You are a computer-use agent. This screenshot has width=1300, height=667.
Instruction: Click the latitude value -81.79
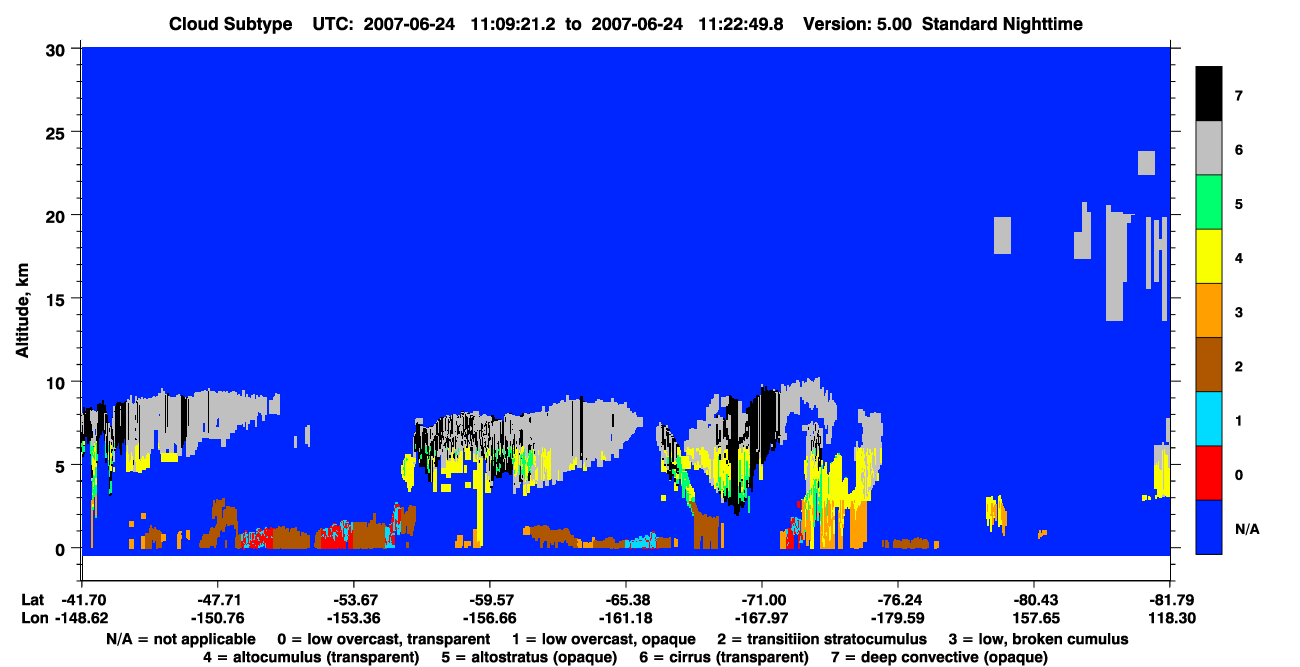[1170, 600]
